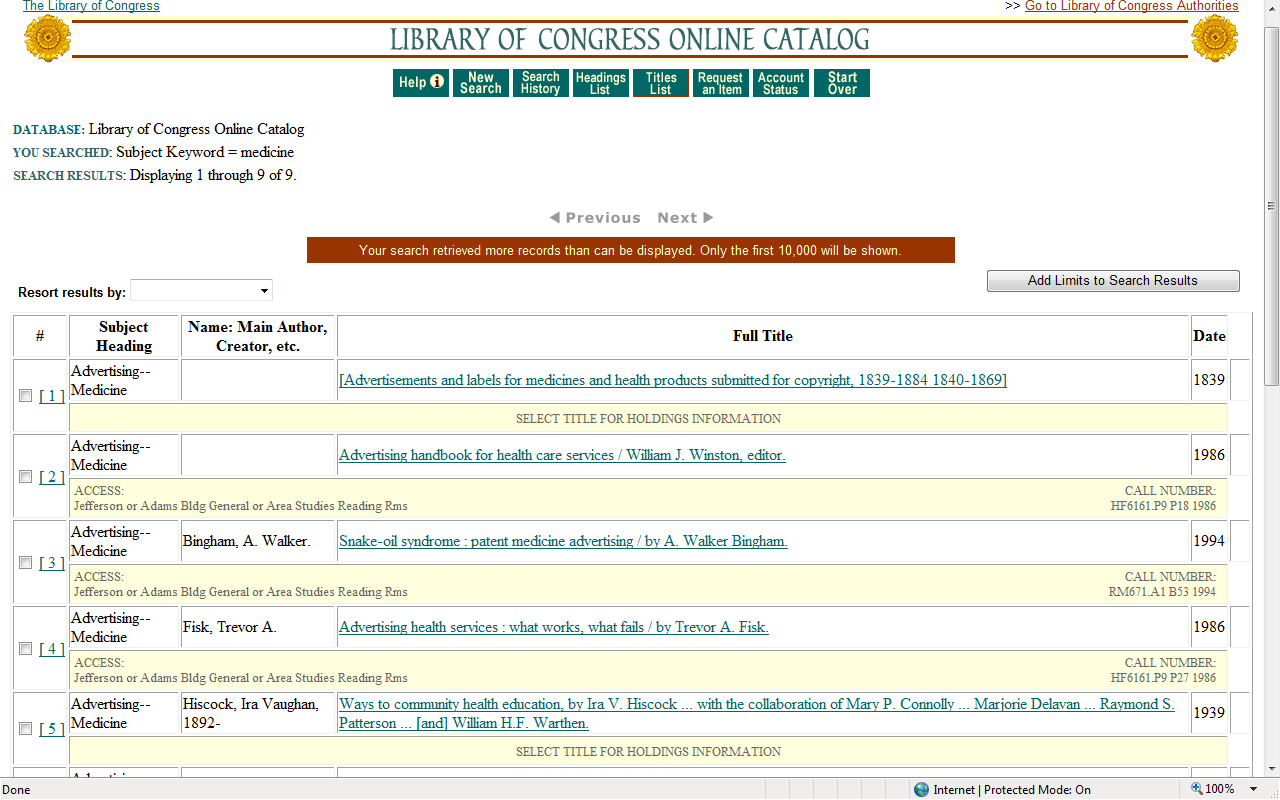The height and width of the screenshot is (800, 1280).
Task: Click the Subject Heading column header
Action: tap(124, 336)
